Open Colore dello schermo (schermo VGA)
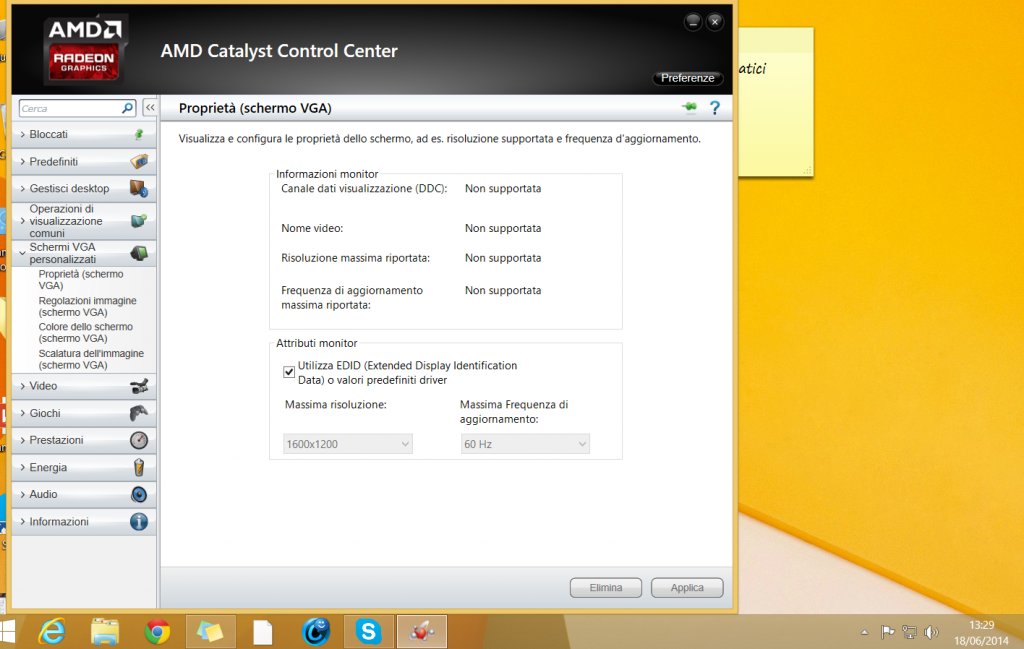 coord(86,332)
